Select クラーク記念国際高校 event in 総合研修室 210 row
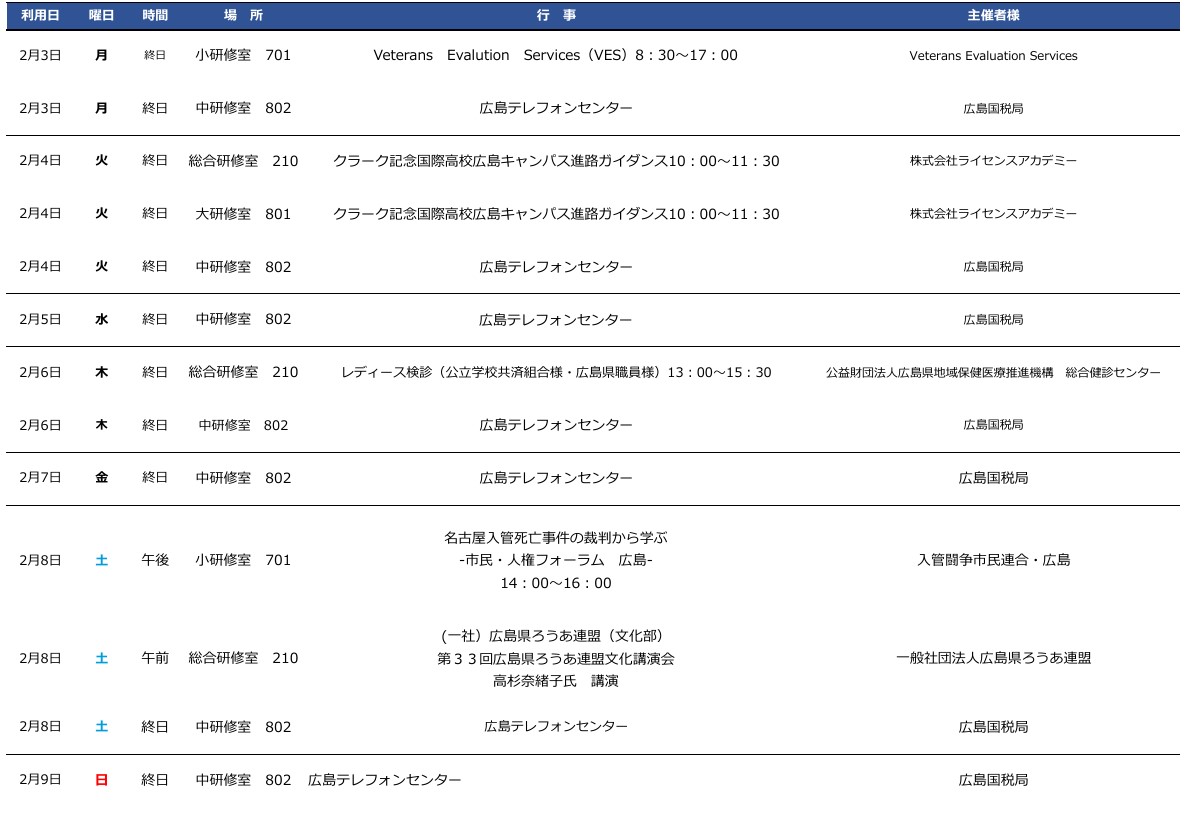The image size is (1186, 835). click(x=556, y=161)
